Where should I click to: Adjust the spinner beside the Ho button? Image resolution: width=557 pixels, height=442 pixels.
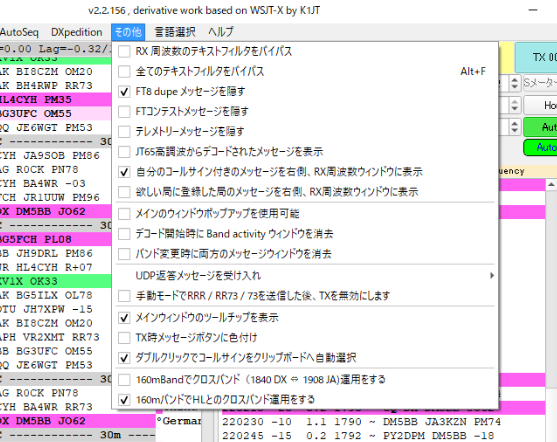point(514,105)
